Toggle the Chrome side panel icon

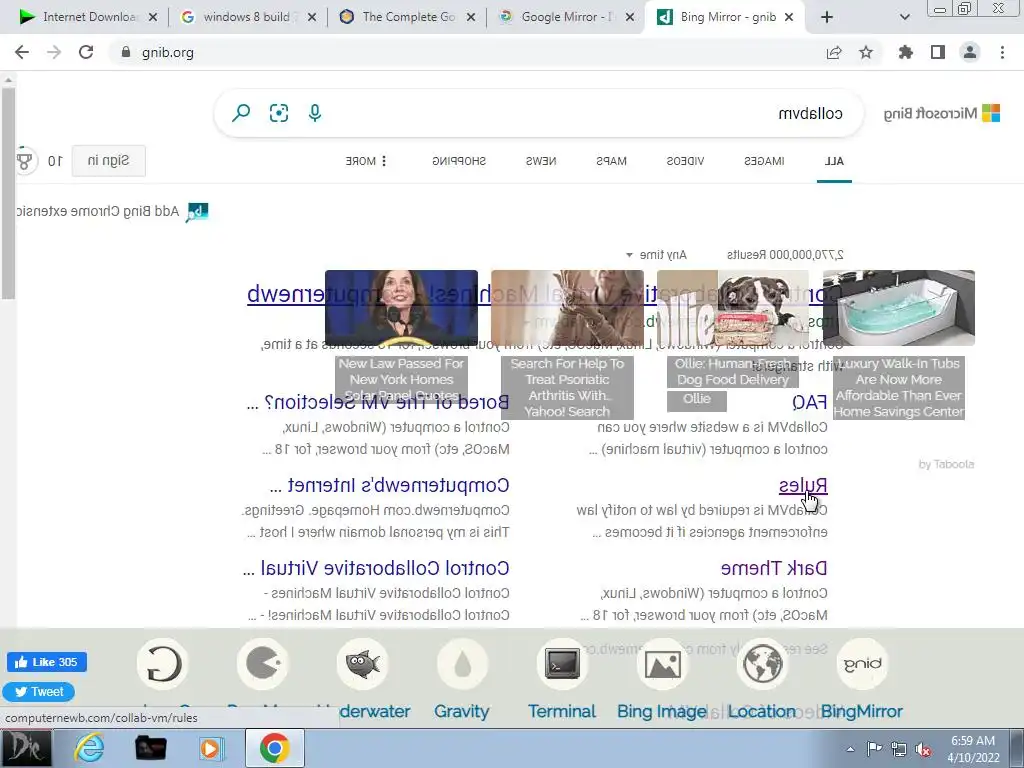click(x=938, y=52)
